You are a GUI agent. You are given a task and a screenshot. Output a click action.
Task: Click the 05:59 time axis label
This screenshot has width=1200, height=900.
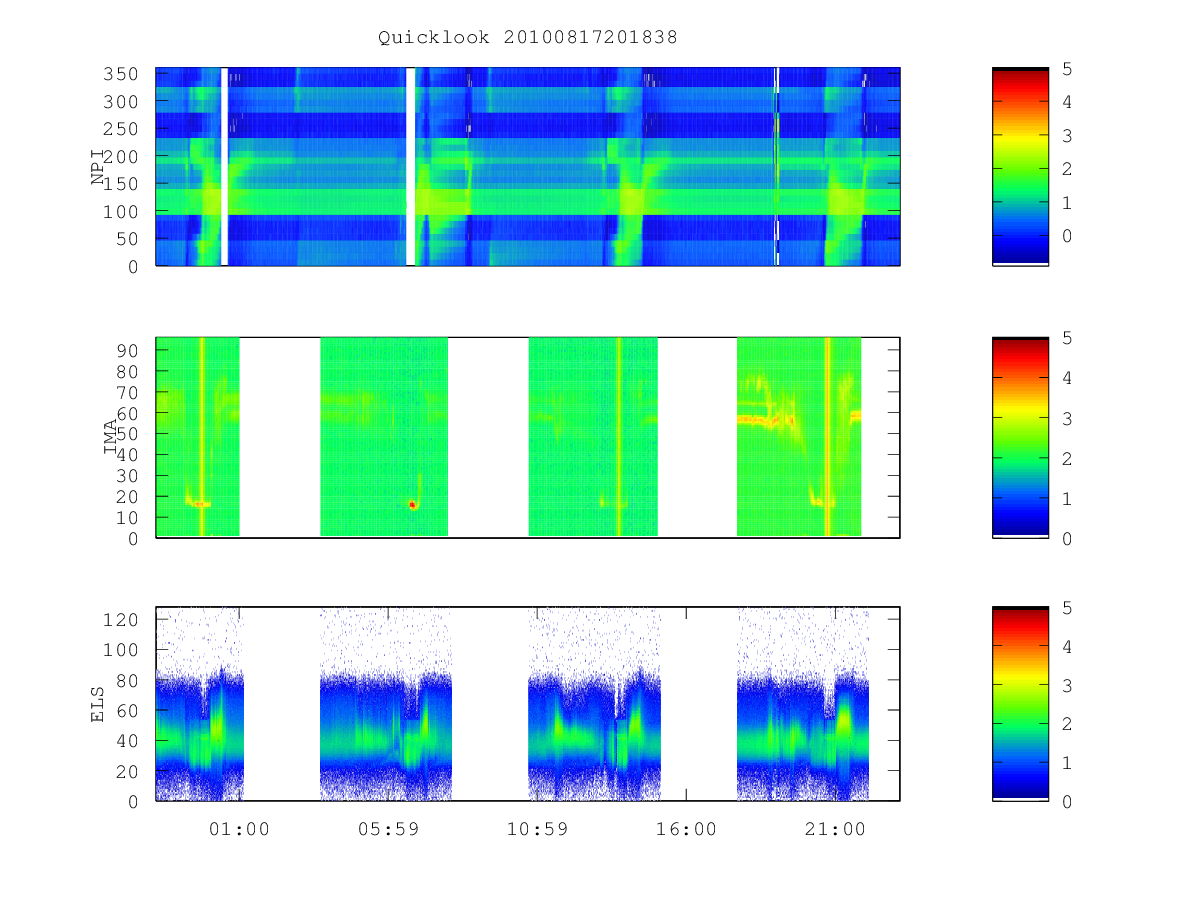[388, 829]
